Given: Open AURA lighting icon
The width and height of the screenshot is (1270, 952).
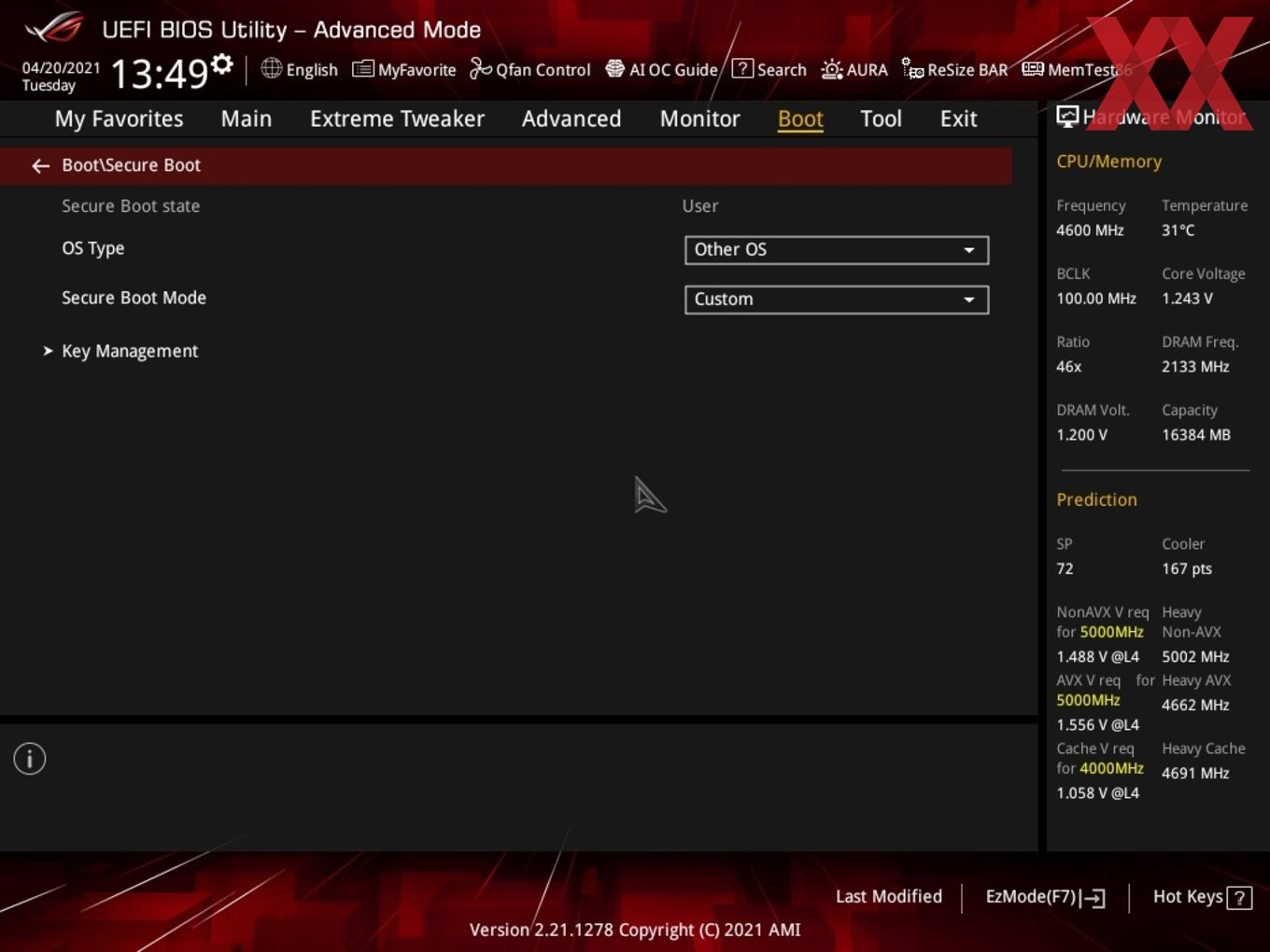Looking at the screenshot, I should (831, 69).
